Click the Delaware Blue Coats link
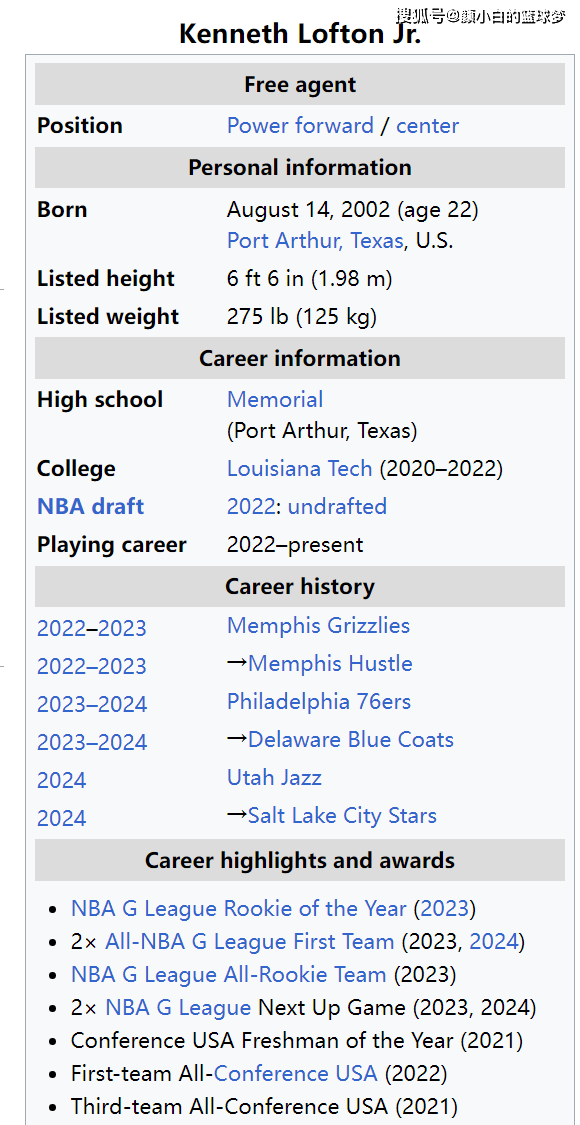580x1125 pixels. 351,739
